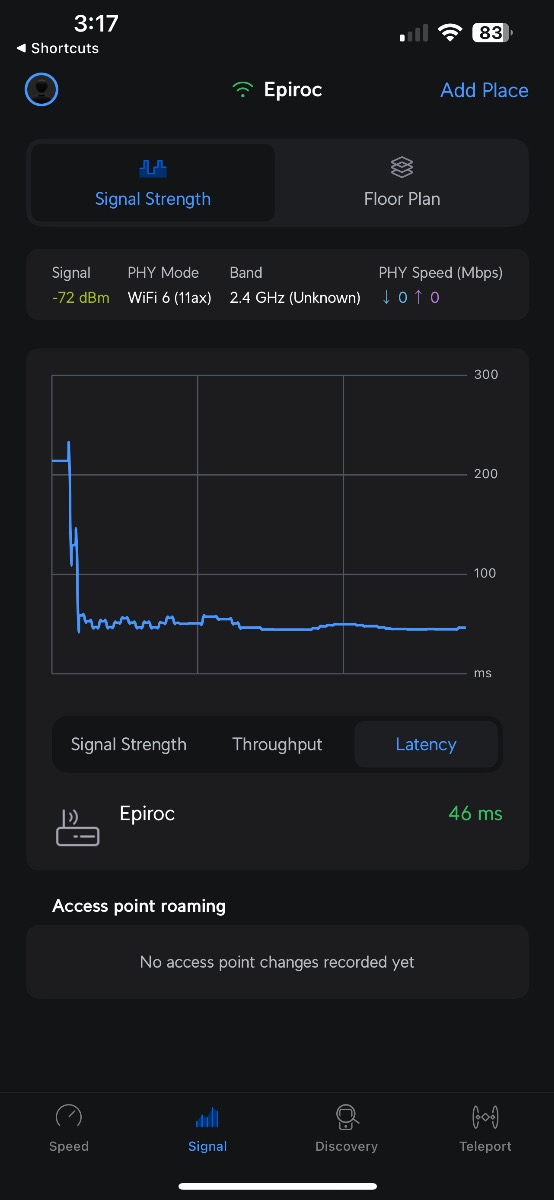Tap the 46 ms latency value
The height and width of the screenshot is (1200, 554).
(x=476, y=813)
